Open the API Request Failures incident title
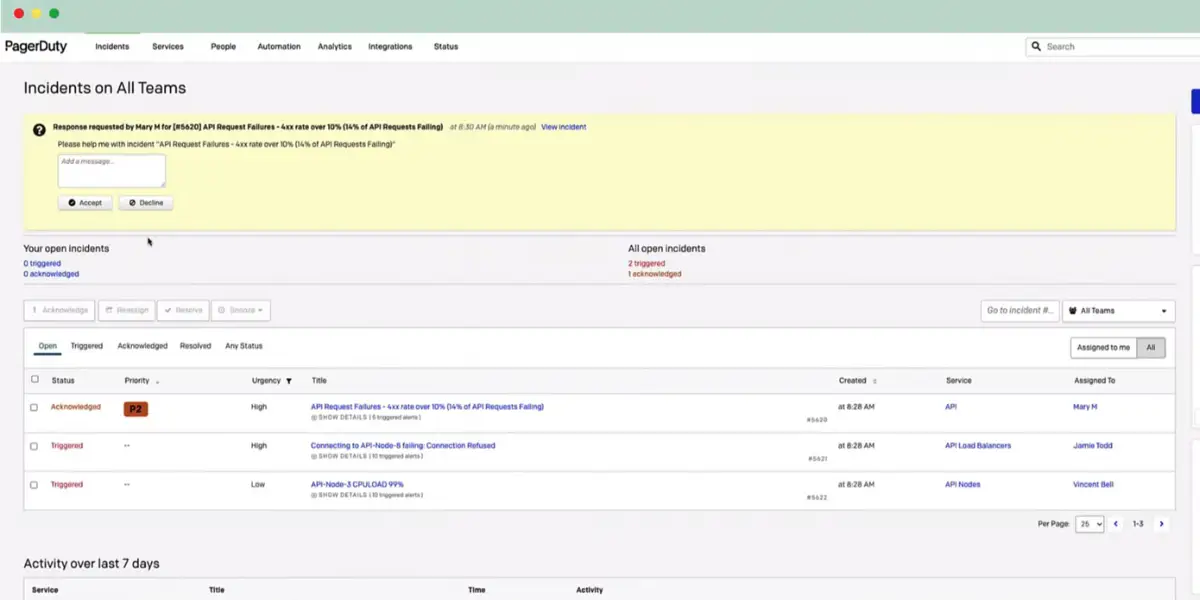The width and height of the screenshot is (1200, 600). 427,407
